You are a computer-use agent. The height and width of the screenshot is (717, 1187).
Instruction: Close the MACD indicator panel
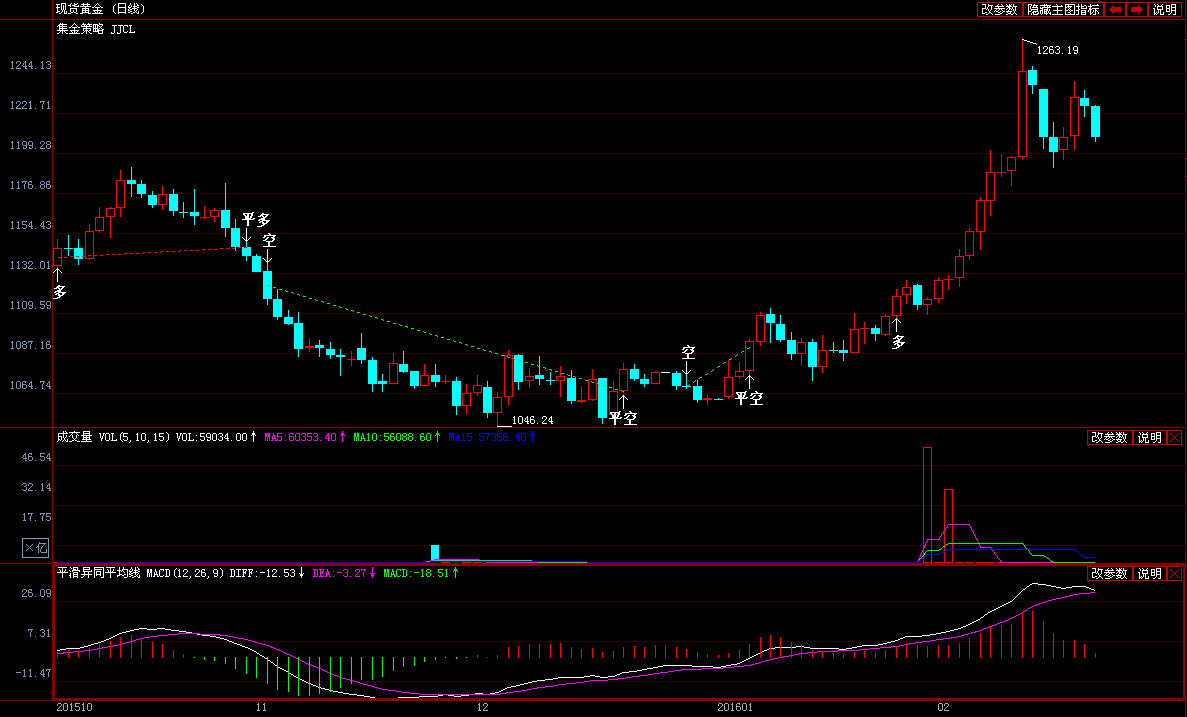[1174, 574]
